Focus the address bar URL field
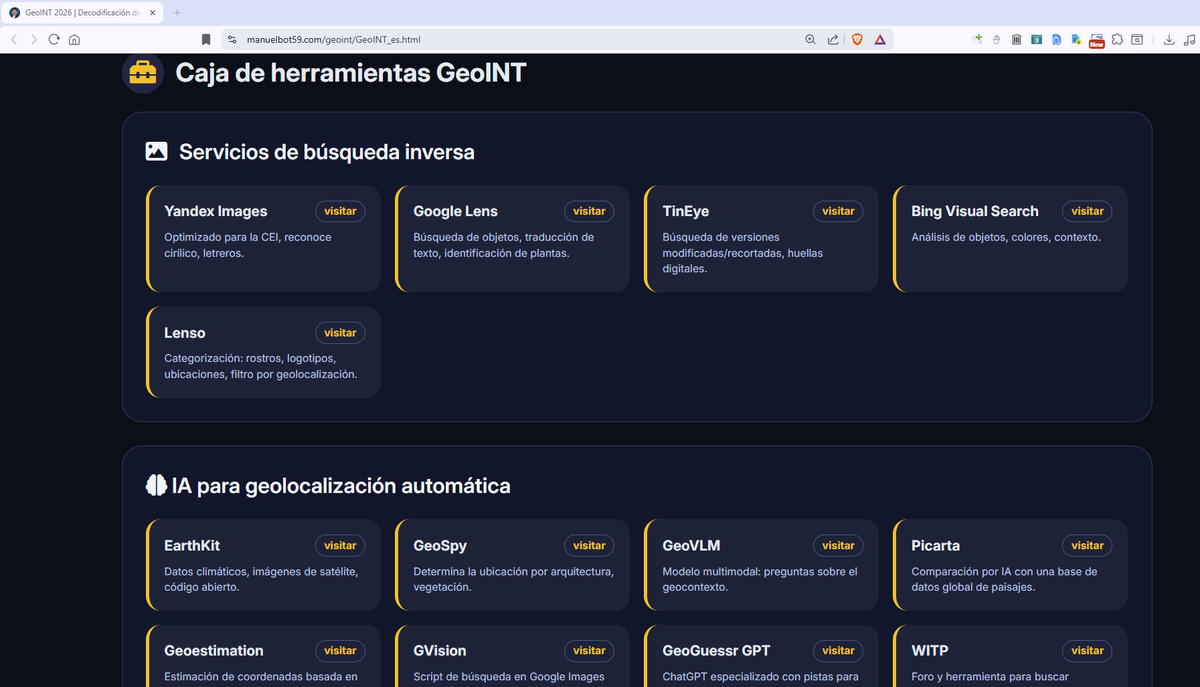This screenshot has height=687, width=1200. [x=518, y=40]
